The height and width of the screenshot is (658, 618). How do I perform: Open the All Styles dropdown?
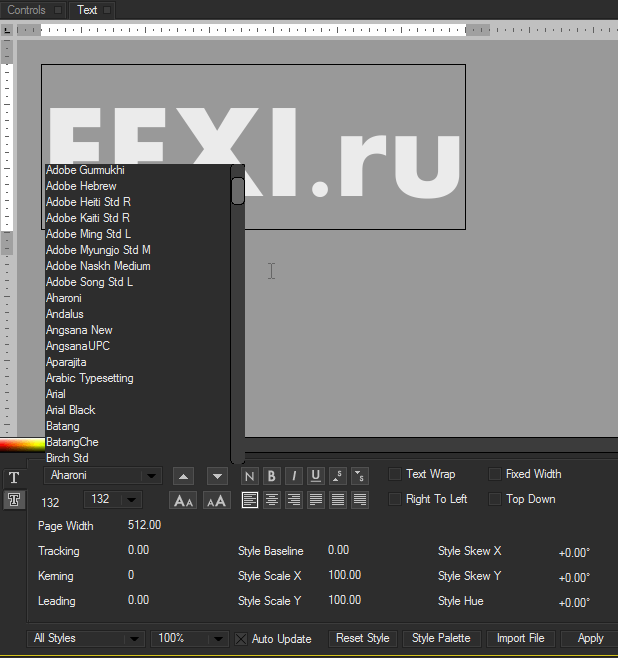pos(86,639)
